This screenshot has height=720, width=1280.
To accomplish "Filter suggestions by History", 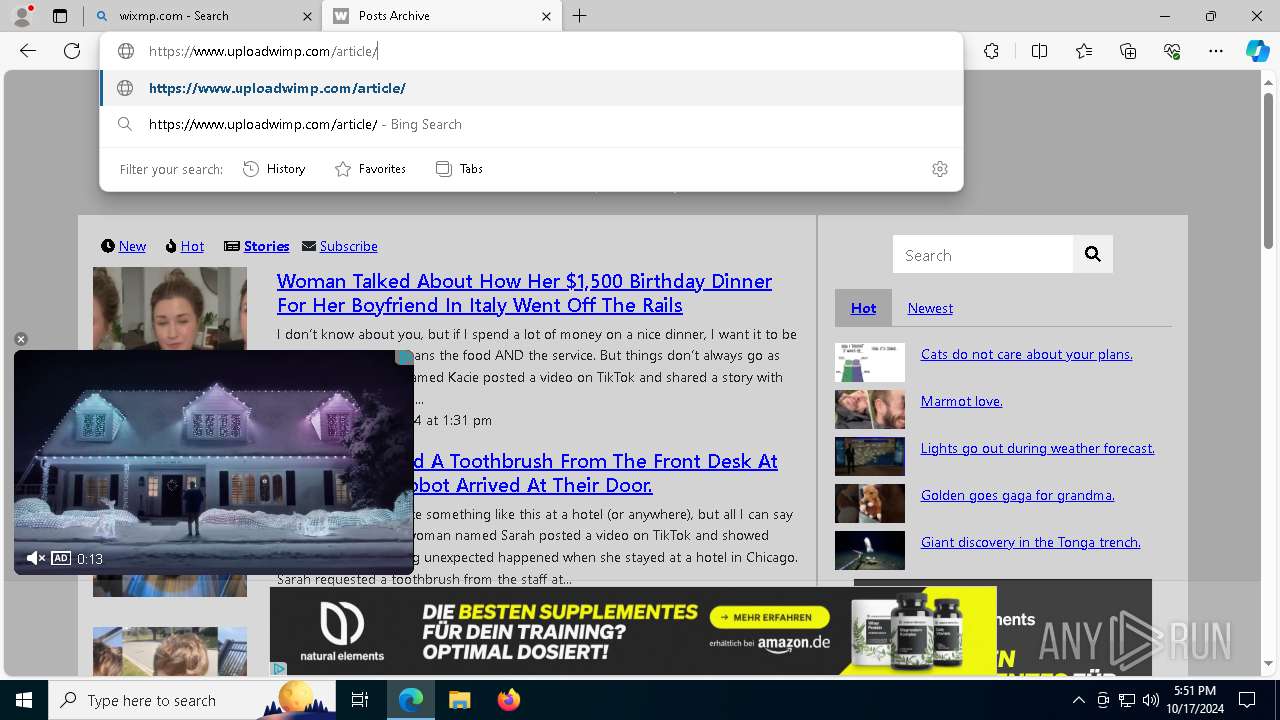I will click(274, 169).
